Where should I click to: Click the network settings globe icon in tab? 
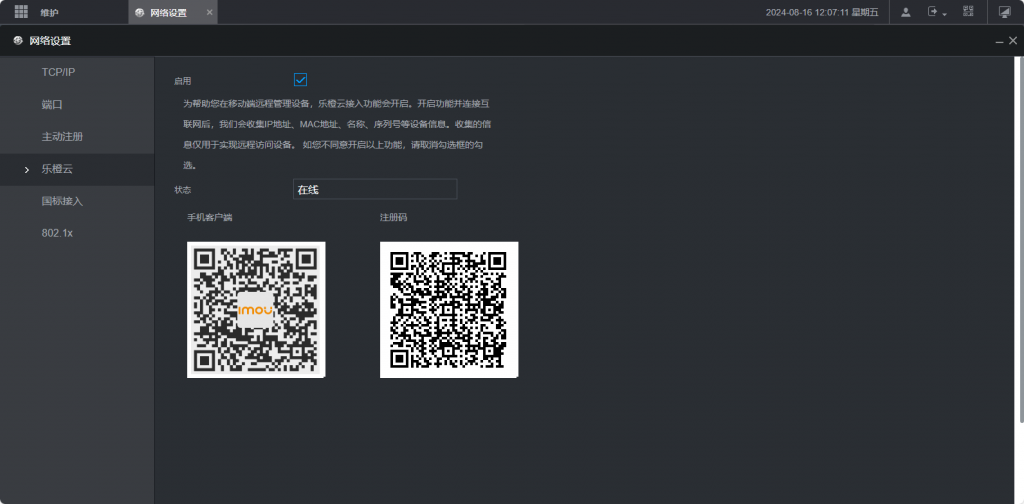click(140, 12)
